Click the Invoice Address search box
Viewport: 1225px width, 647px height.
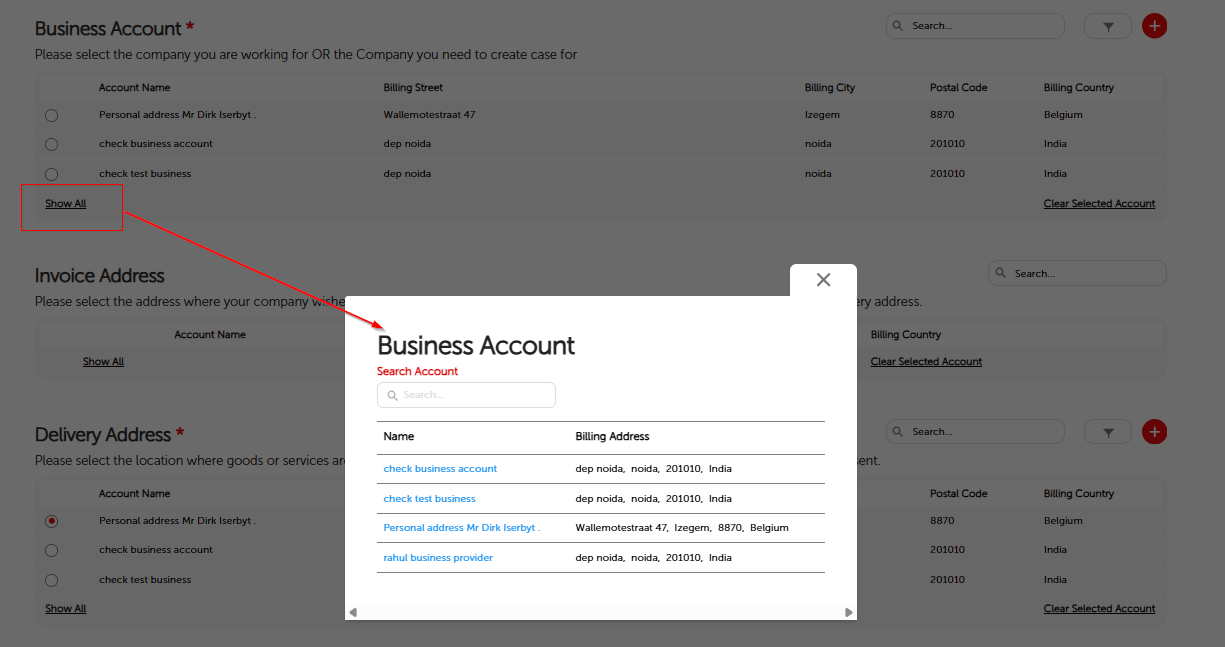pyautogui.click(x=1077, y=273)
